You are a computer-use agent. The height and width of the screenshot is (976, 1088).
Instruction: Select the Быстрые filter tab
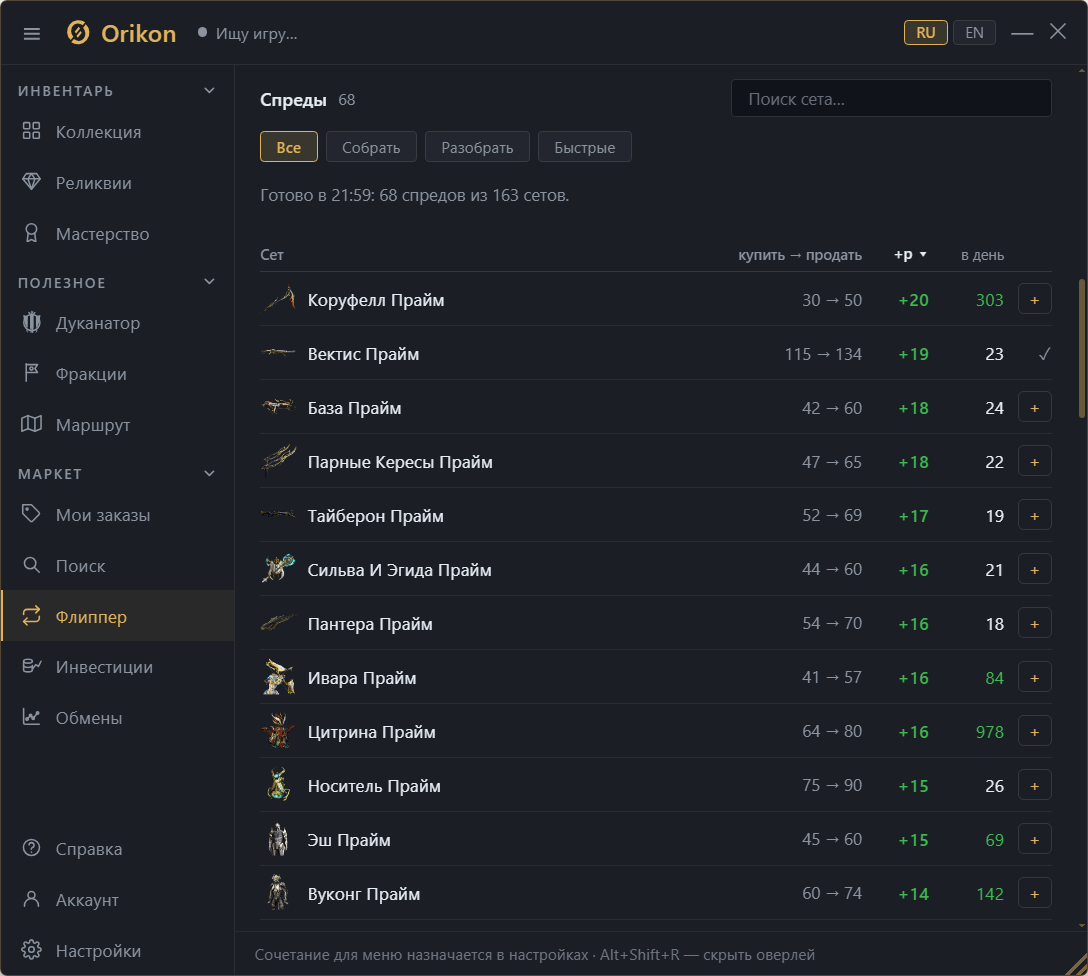point(585,147)
